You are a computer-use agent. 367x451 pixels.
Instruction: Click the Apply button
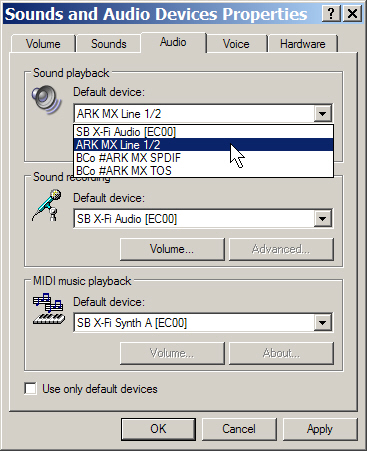320,429
